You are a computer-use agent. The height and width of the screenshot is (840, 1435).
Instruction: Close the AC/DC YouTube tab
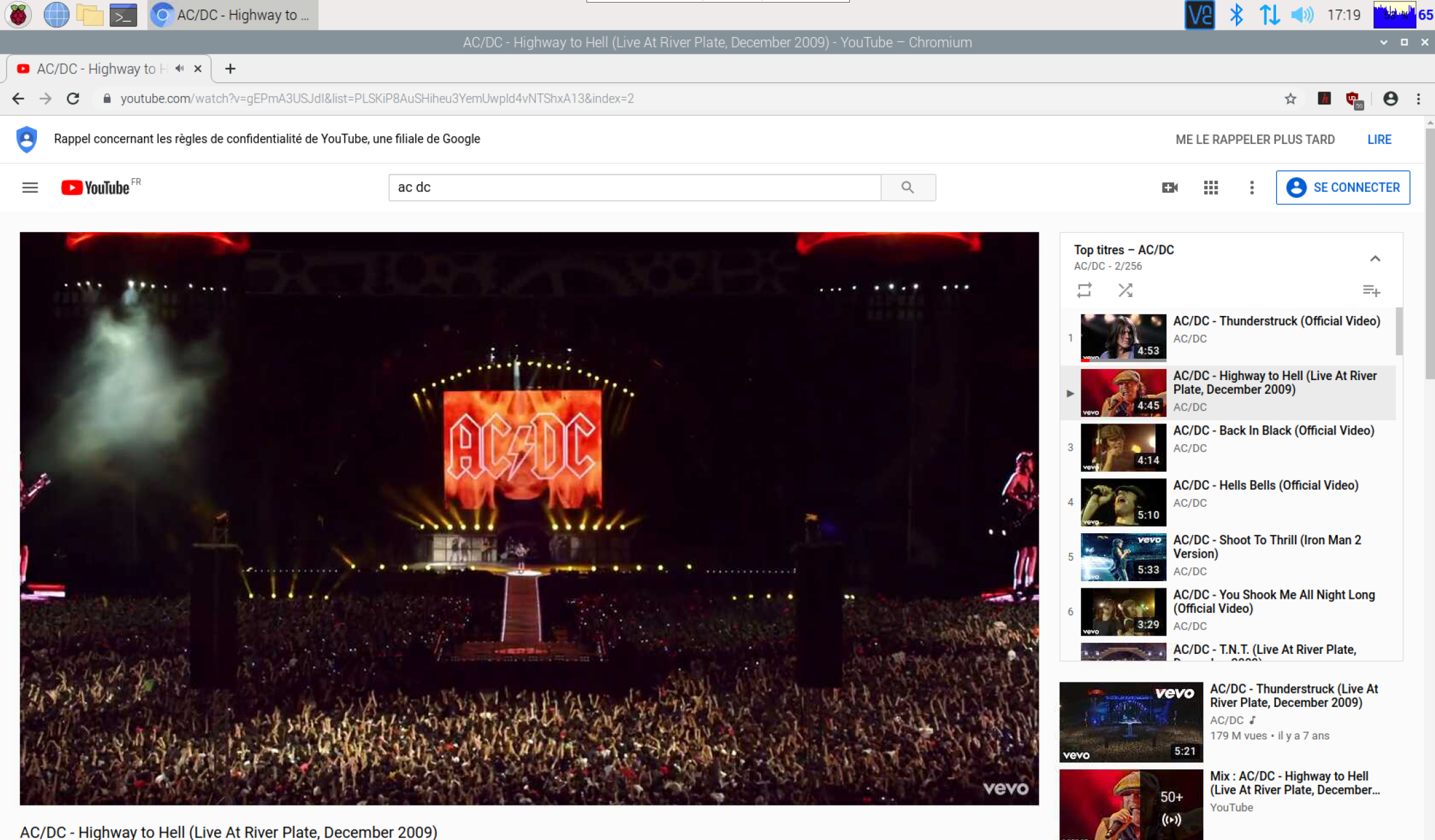coord(198,69)
